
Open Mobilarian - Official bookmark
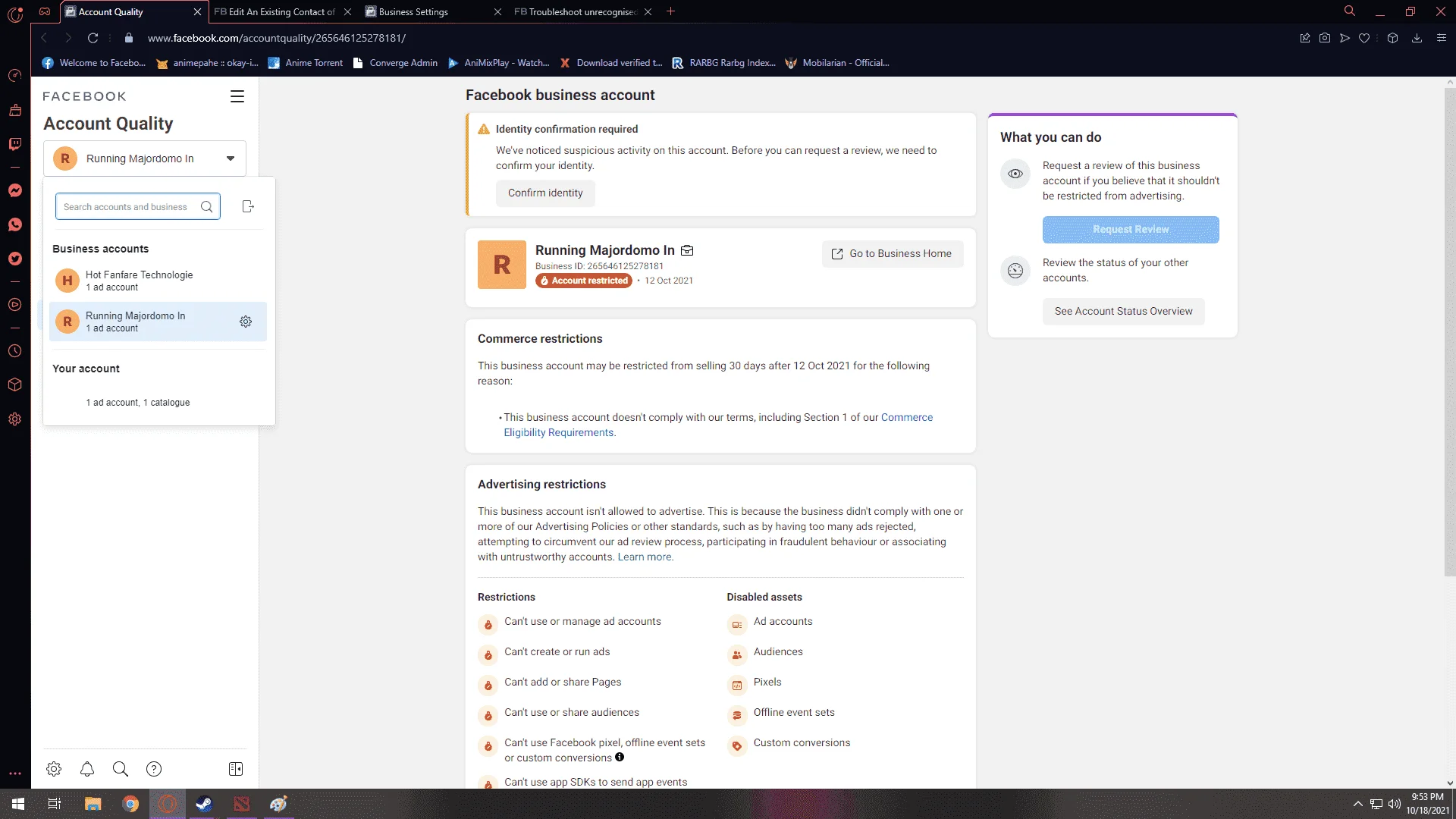837,63
